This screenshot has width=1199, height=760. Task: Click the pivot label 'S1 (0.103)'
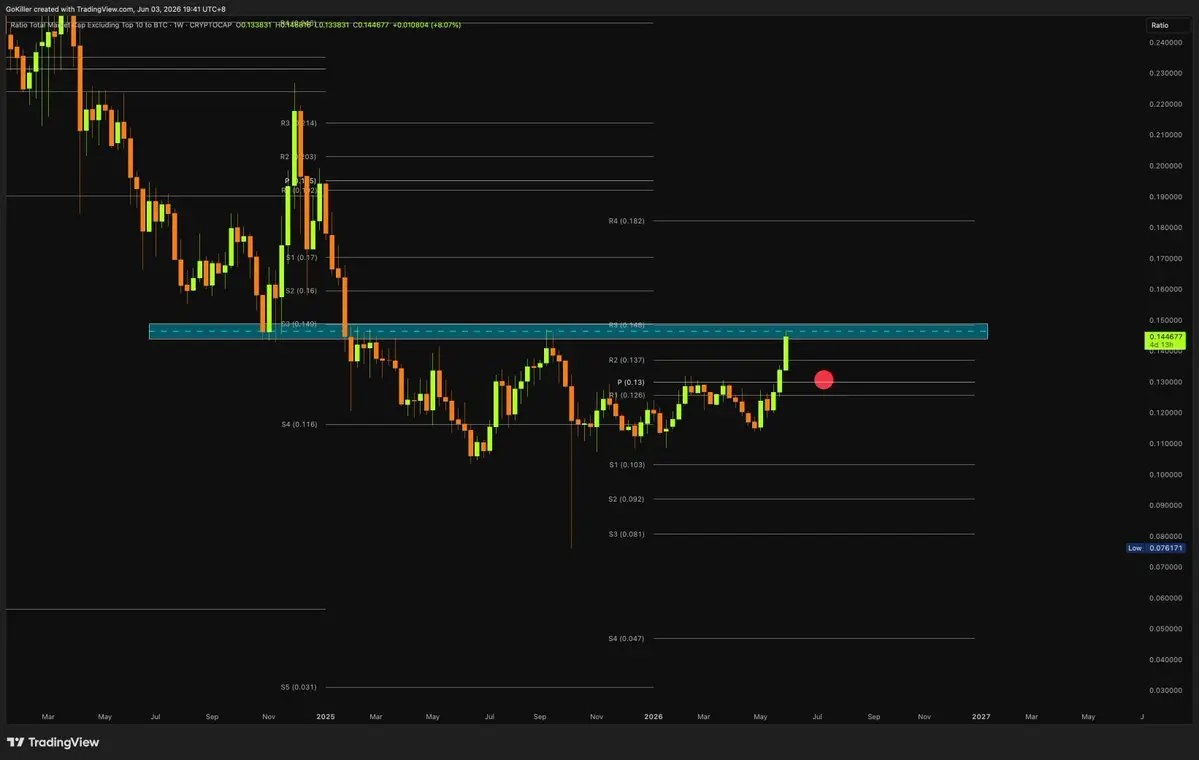click(x=626, y=465)
